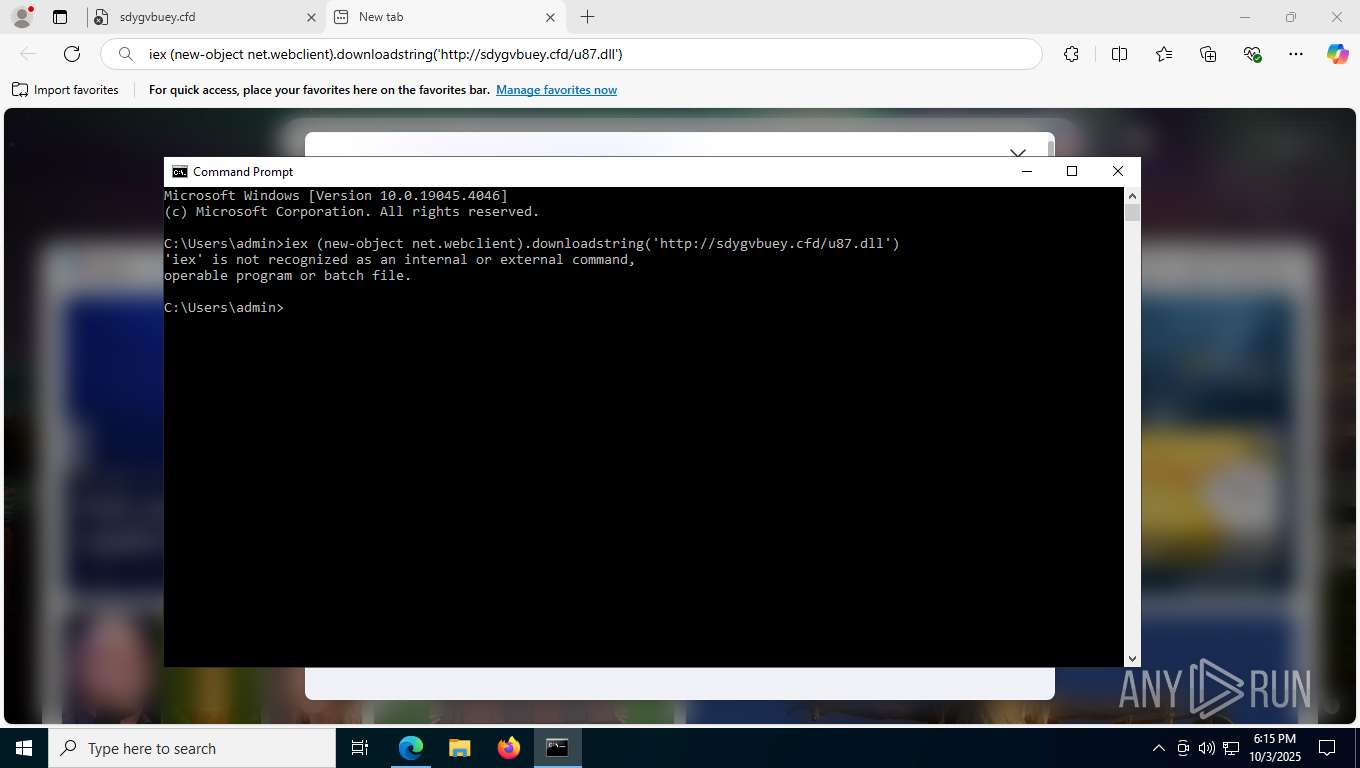Open the clock showing 6:15 PM
1360x768 pixels.
pos(1274,748)
